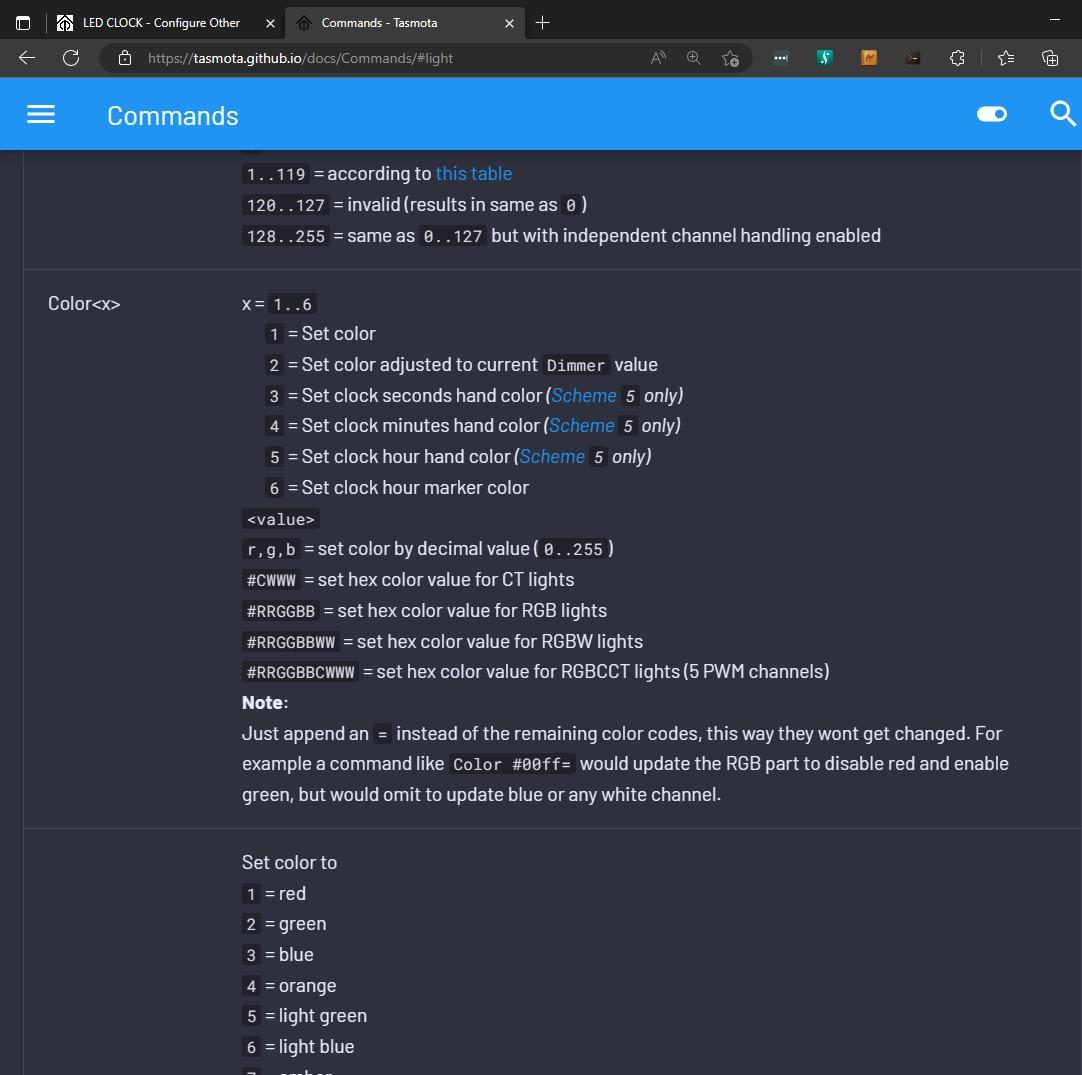The height and width of the screenshot is (1075, 1082).
Task: Open Collections in the toolbar
Action: [1050, 58]
